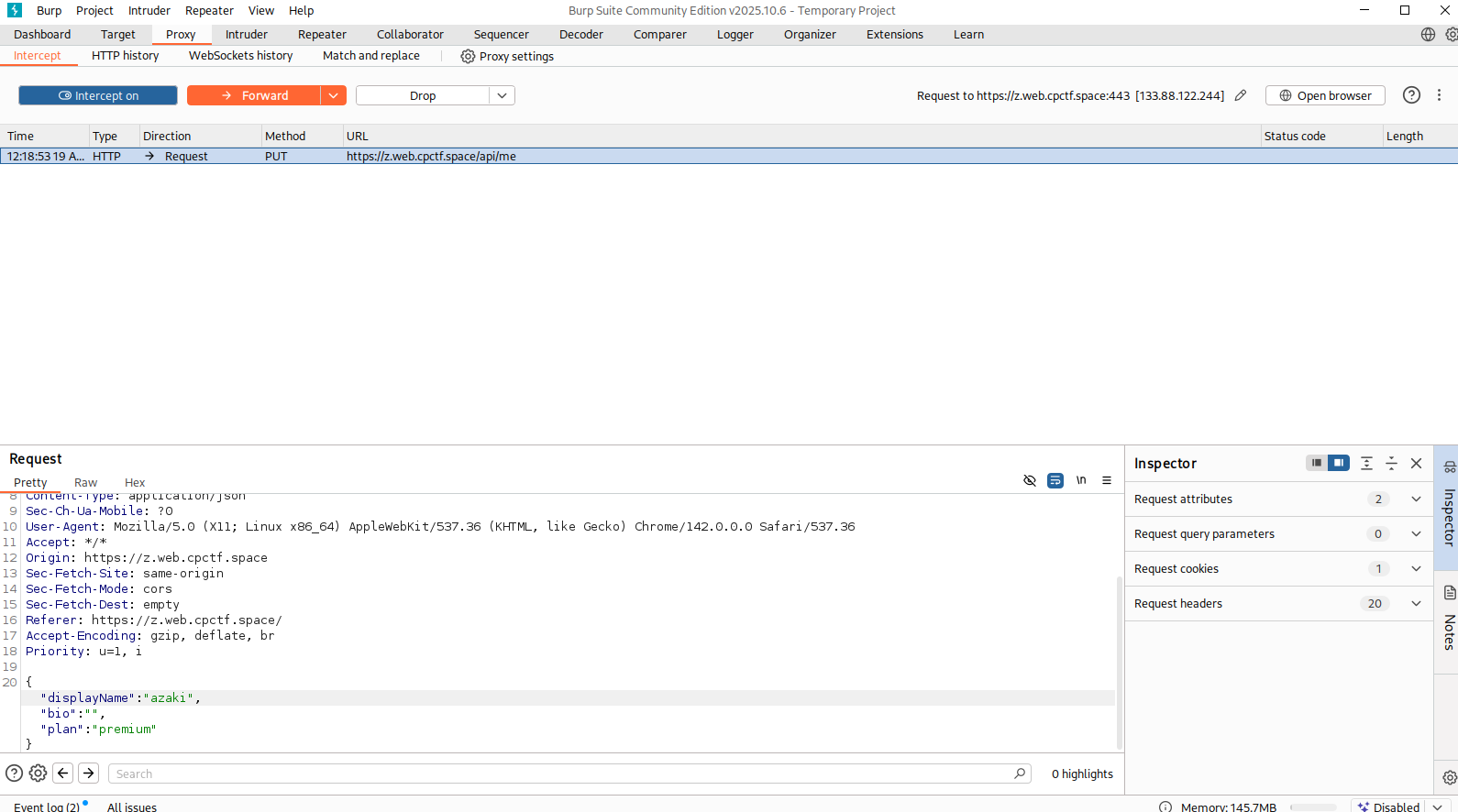
Task: Click the 0 highlights label
Action: coord(1082,774)
